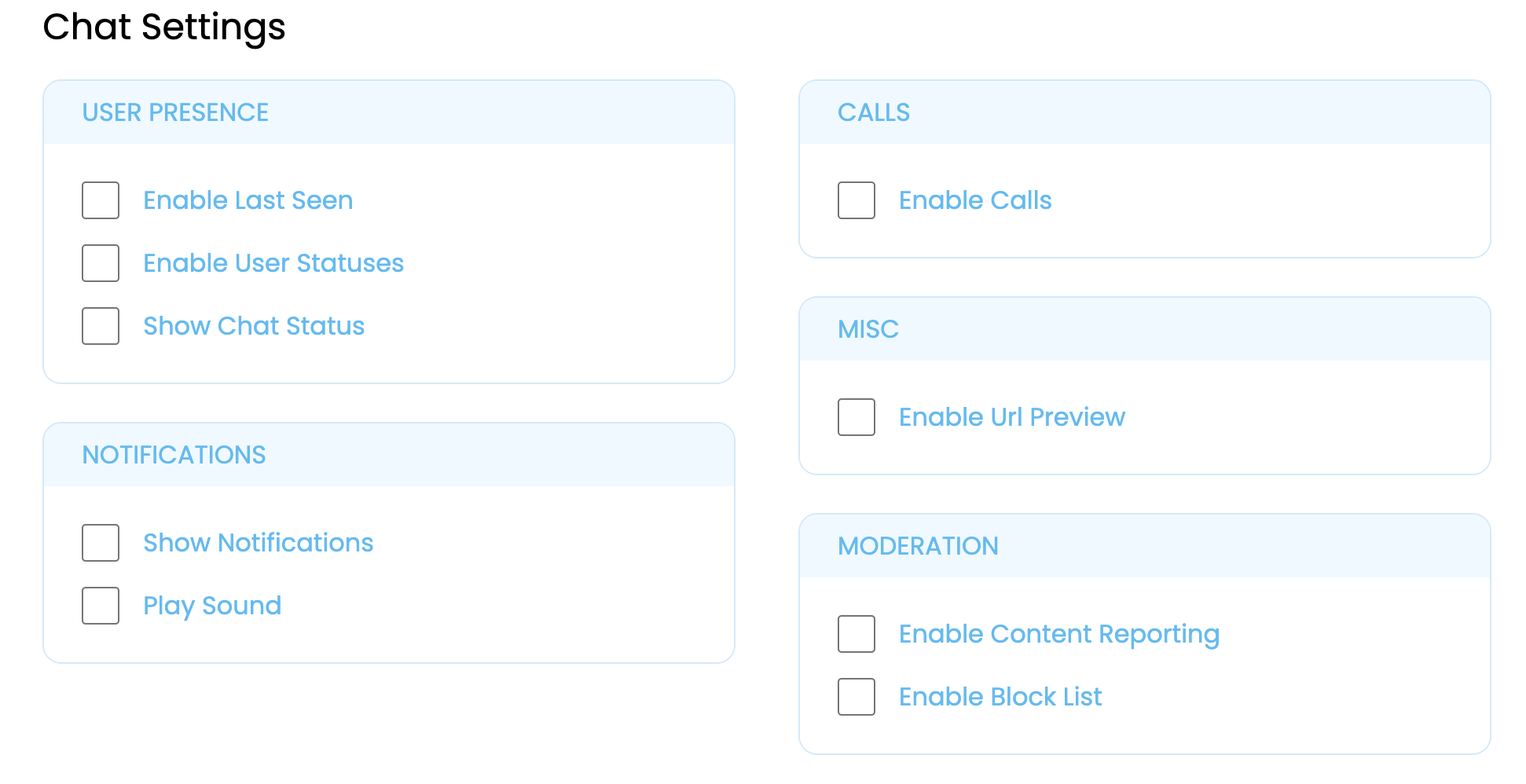Click the Play Sound label text
This screenshot has width=1526, height=784.
point(211,606)
